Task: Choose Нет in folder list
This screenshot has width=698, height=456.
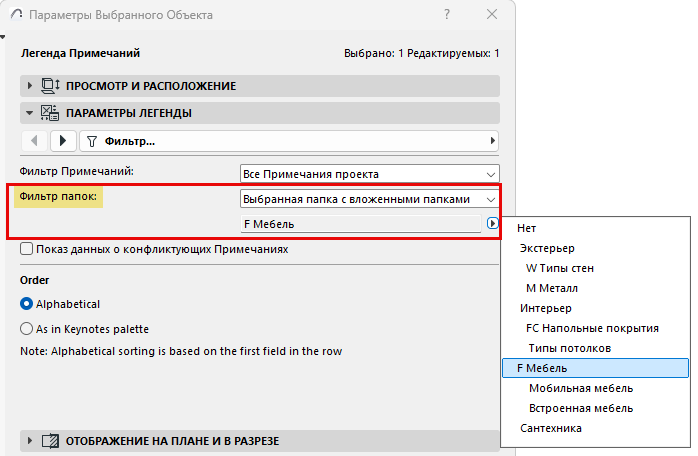Action: [x=596, y=228]
